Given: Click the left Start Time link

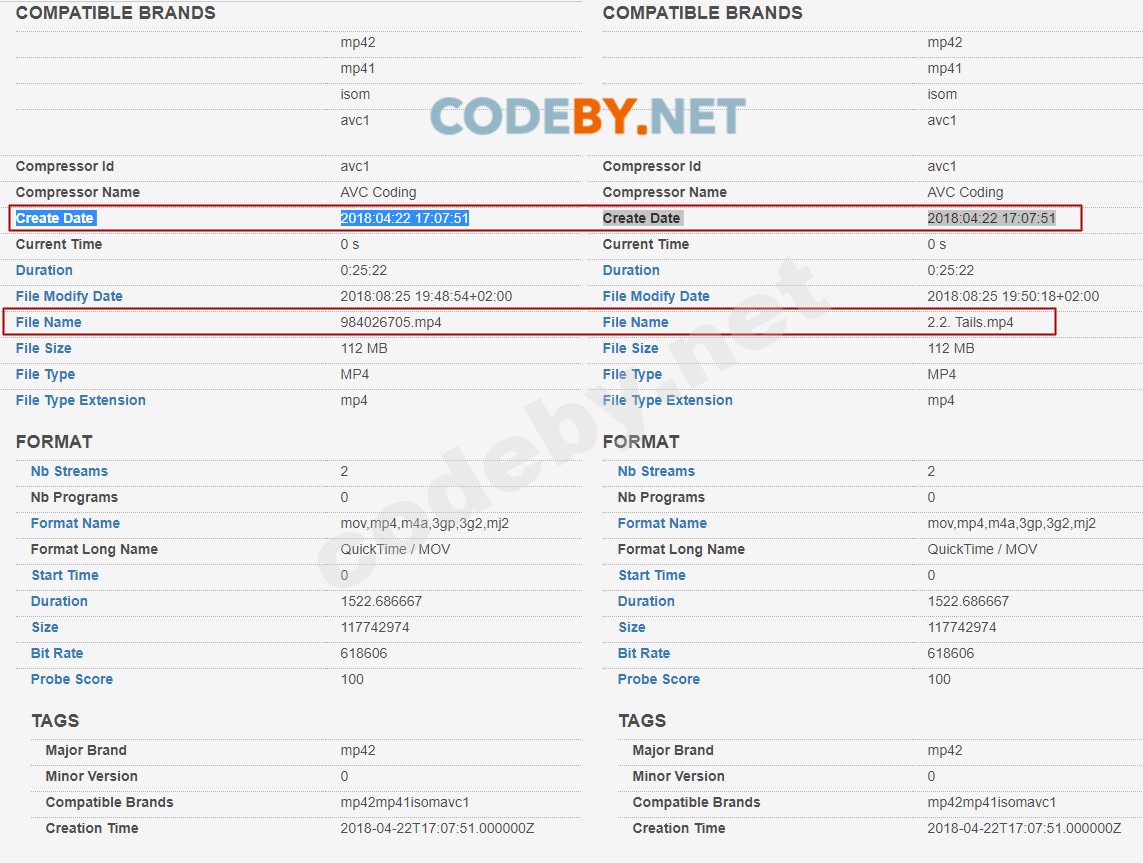Looking at the screenshot, I should point(64,575).
